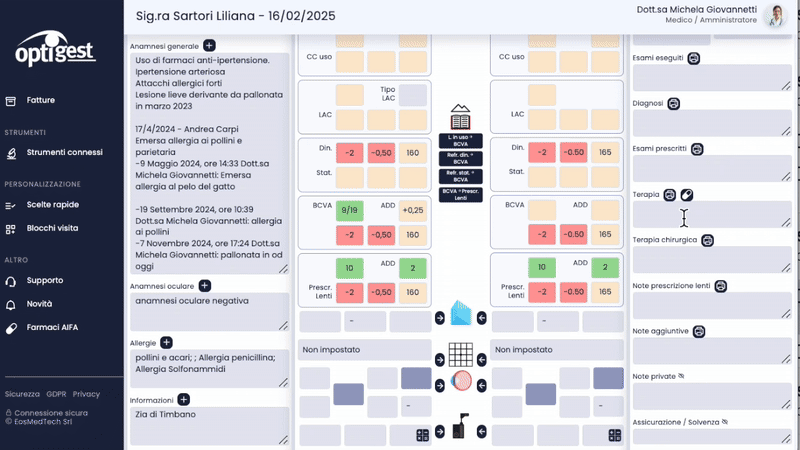Open Fatture in the sidebar
The height and width of the screenshot is (450, 800).
[41, 100]
